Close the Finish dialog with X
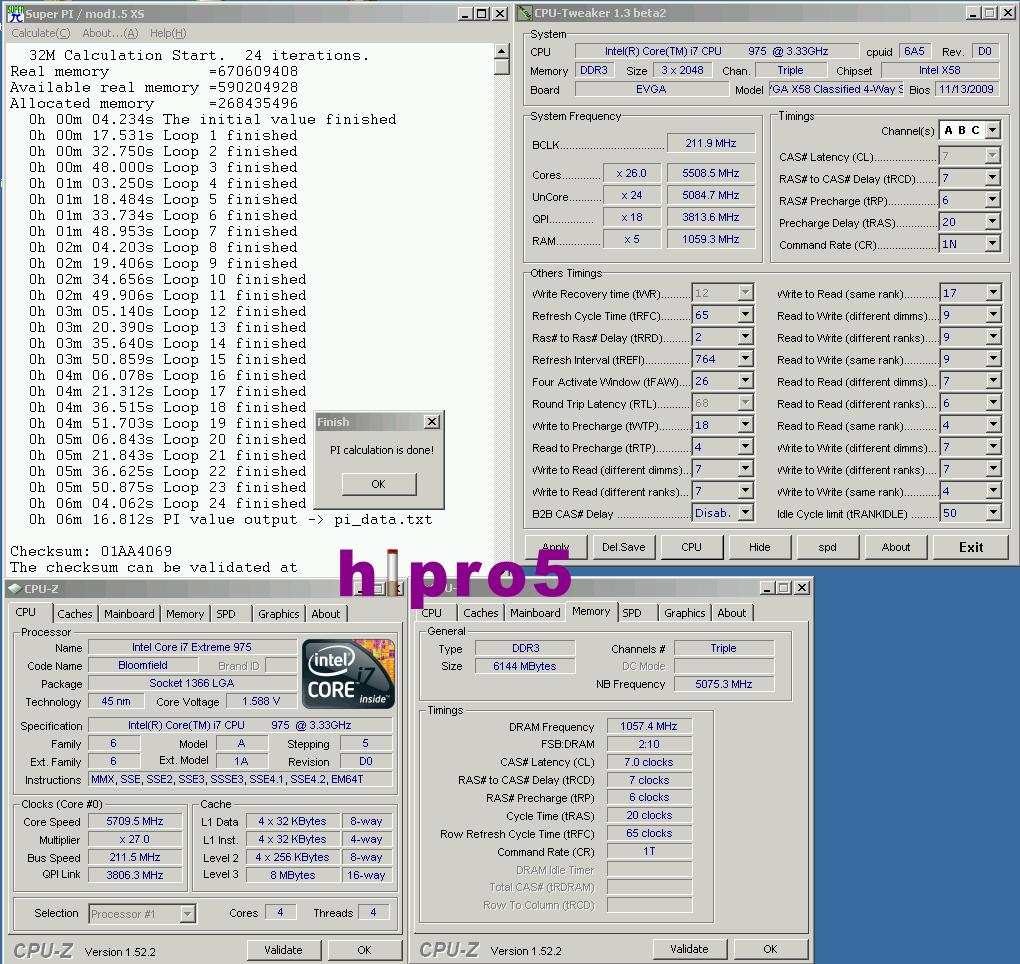The image size is (1020, 964). (x=431, y=422)
